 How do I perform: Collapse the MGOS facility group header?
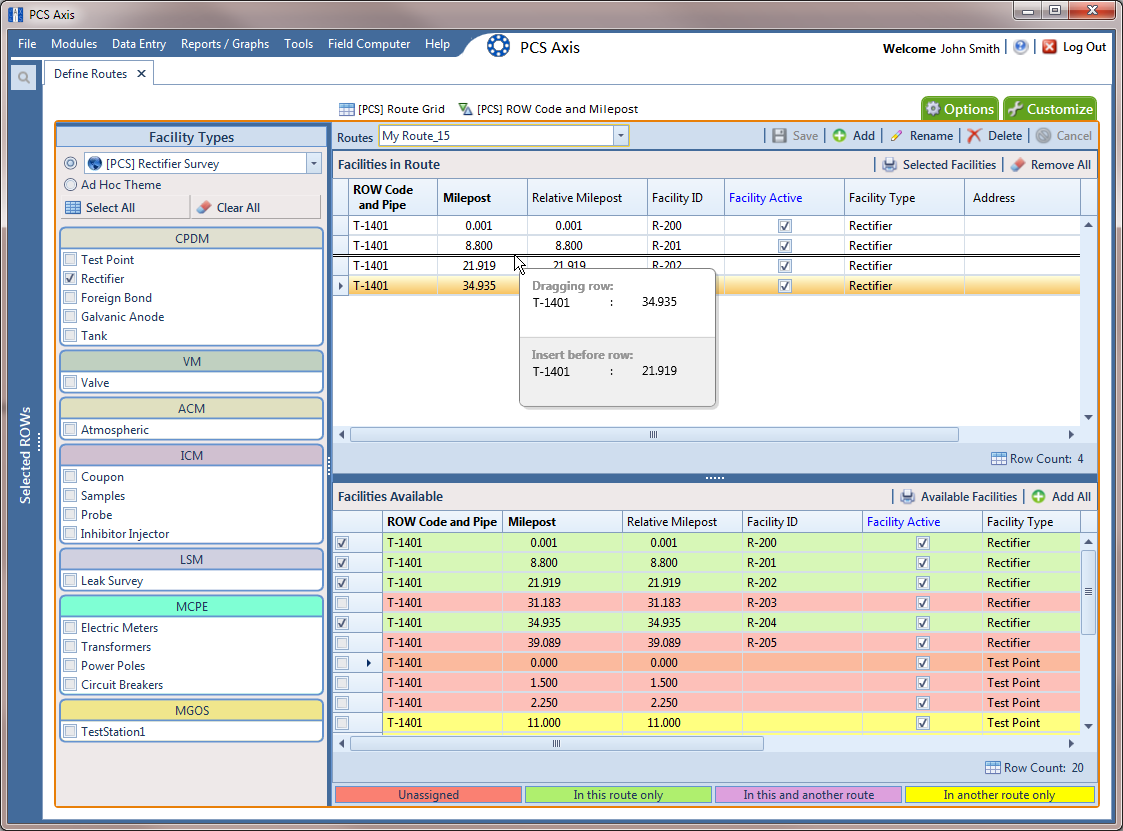pyautogui.click(x=192, y=711)
